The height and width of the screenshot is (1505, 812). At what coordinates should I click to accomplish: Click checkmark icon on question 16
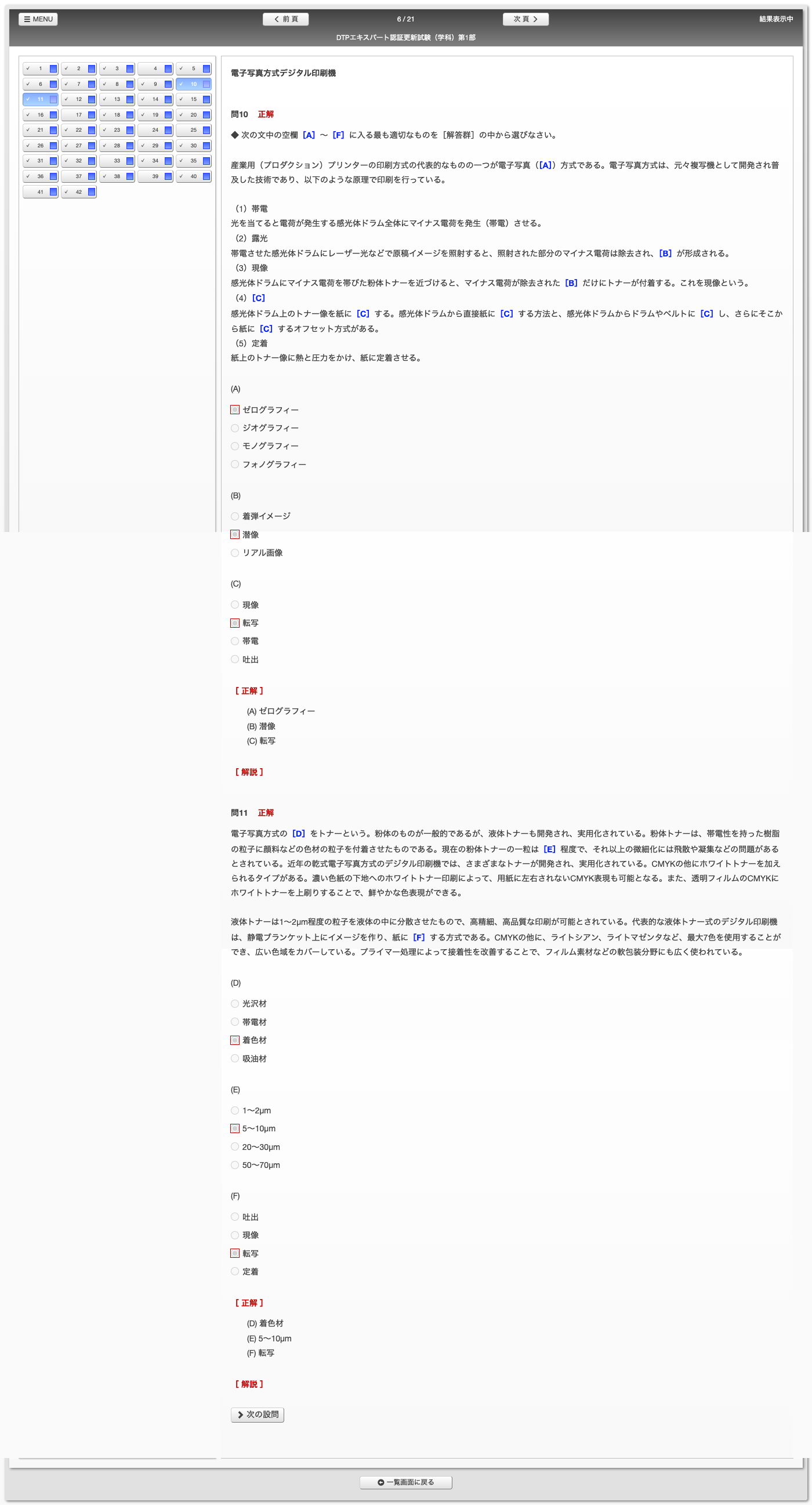[27, 115]
